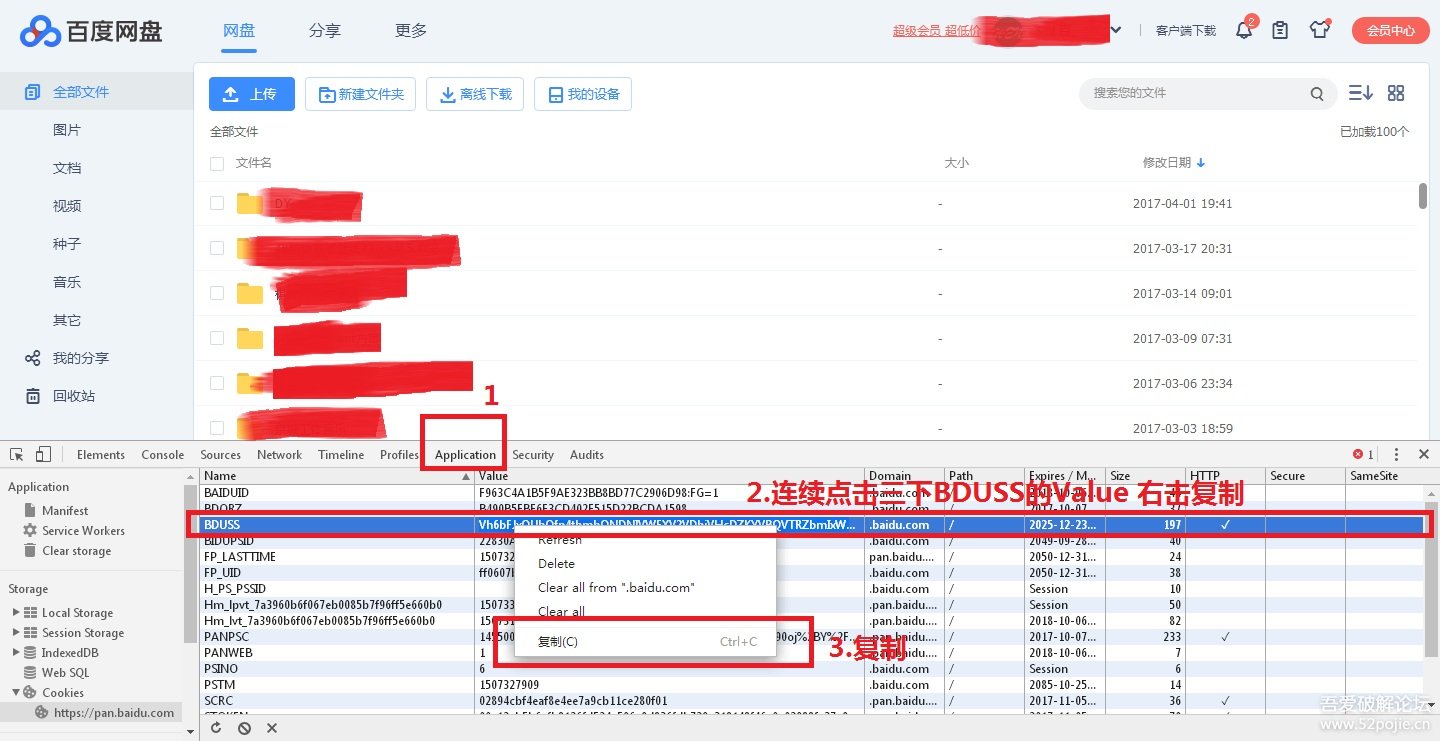Click the clear all cookies circle icon
Viewport: 1440px width, 741px height.
click(x=244, y=728)
